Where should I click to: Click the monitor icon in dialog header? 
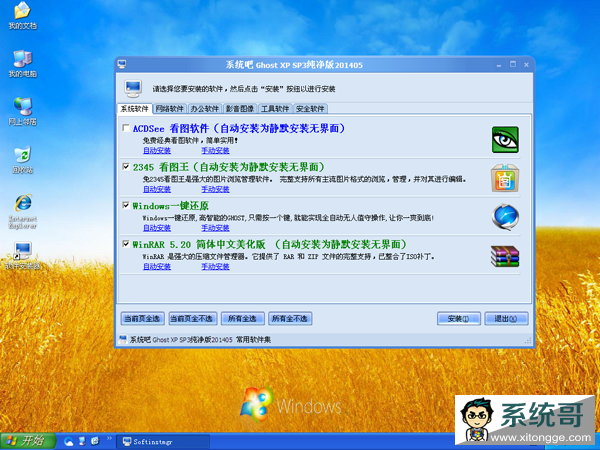(x=133, y=88)
